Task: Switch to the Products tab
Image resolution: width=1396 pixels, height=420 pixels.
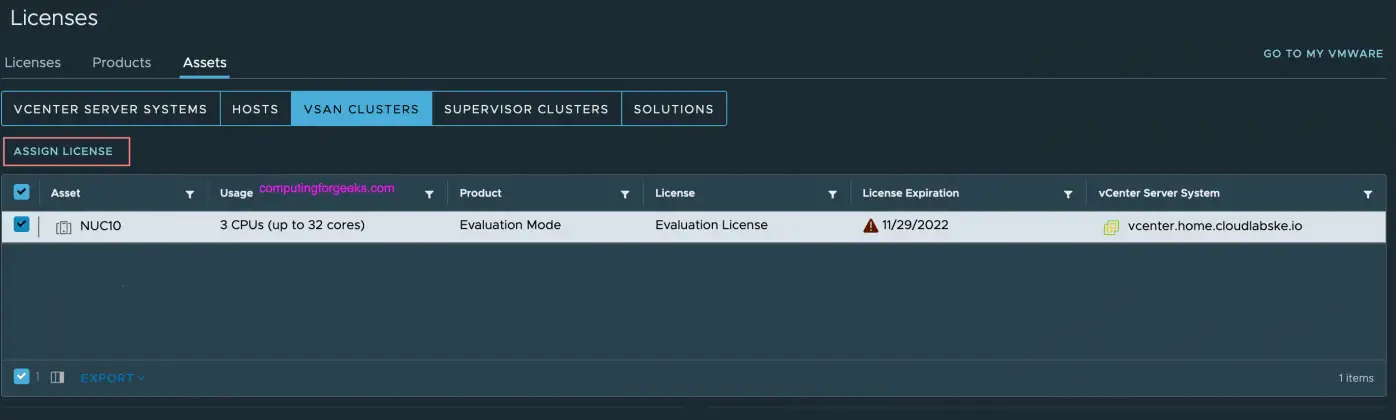Action: [x=121, y=62]
